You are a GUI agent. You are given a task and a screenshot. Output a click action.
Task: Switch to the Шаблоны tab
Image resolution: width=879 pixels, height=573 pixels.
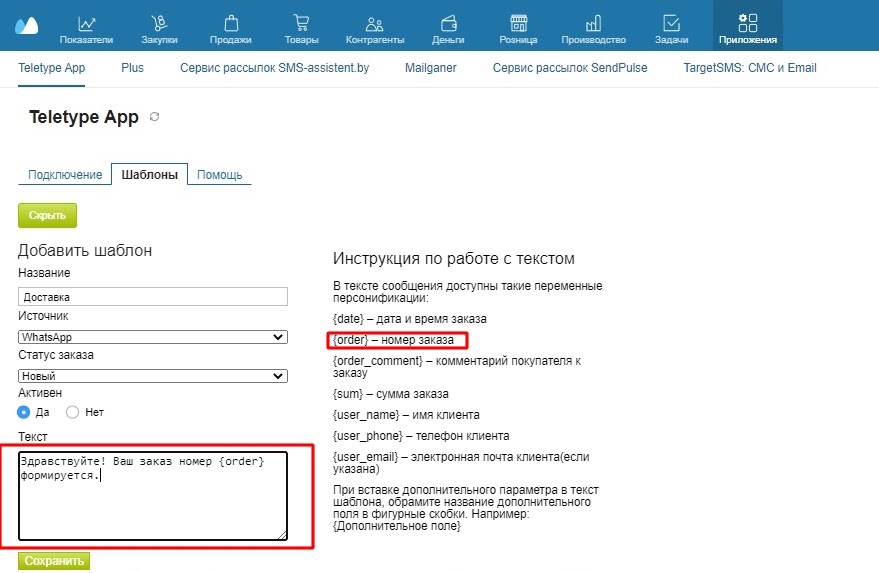[x=149, y=174]
